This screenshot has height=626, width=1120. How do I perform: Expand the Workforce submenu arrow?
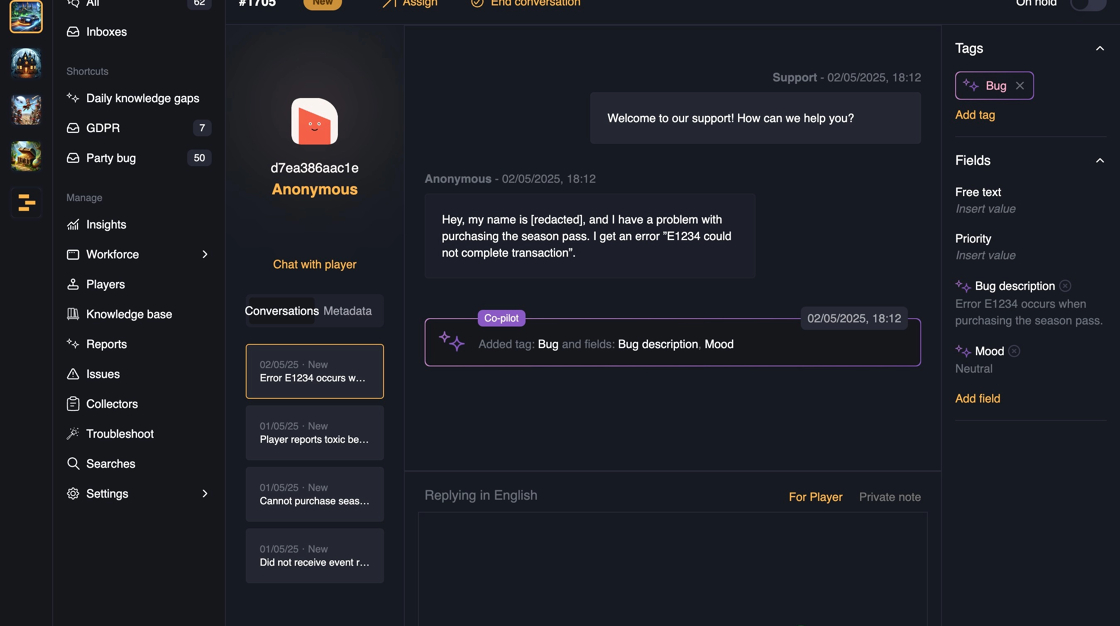(x=205, y=254)
